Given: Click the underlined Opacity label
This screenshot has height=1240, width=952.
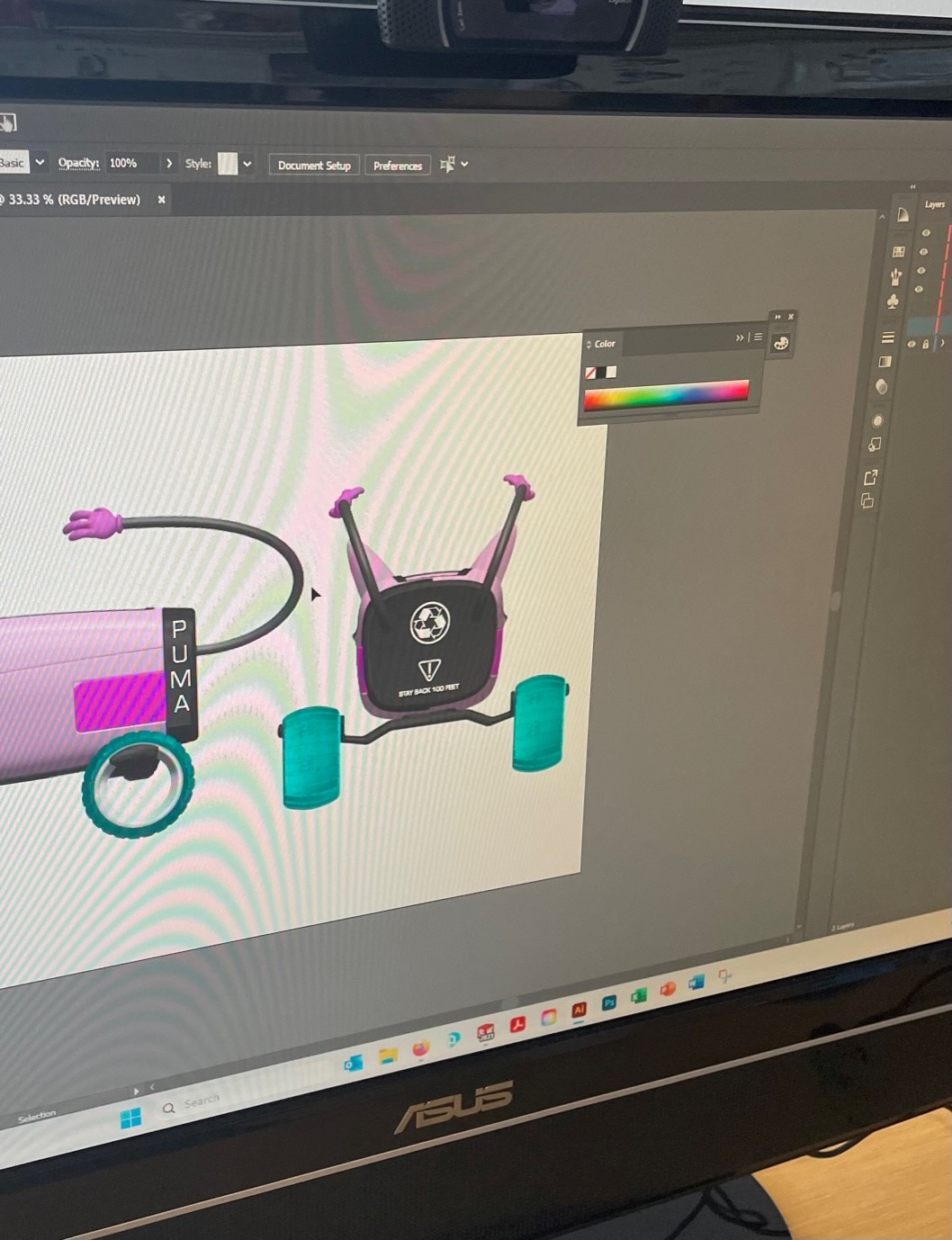Looking at the screenshot, I should click(x=78, y=163).
